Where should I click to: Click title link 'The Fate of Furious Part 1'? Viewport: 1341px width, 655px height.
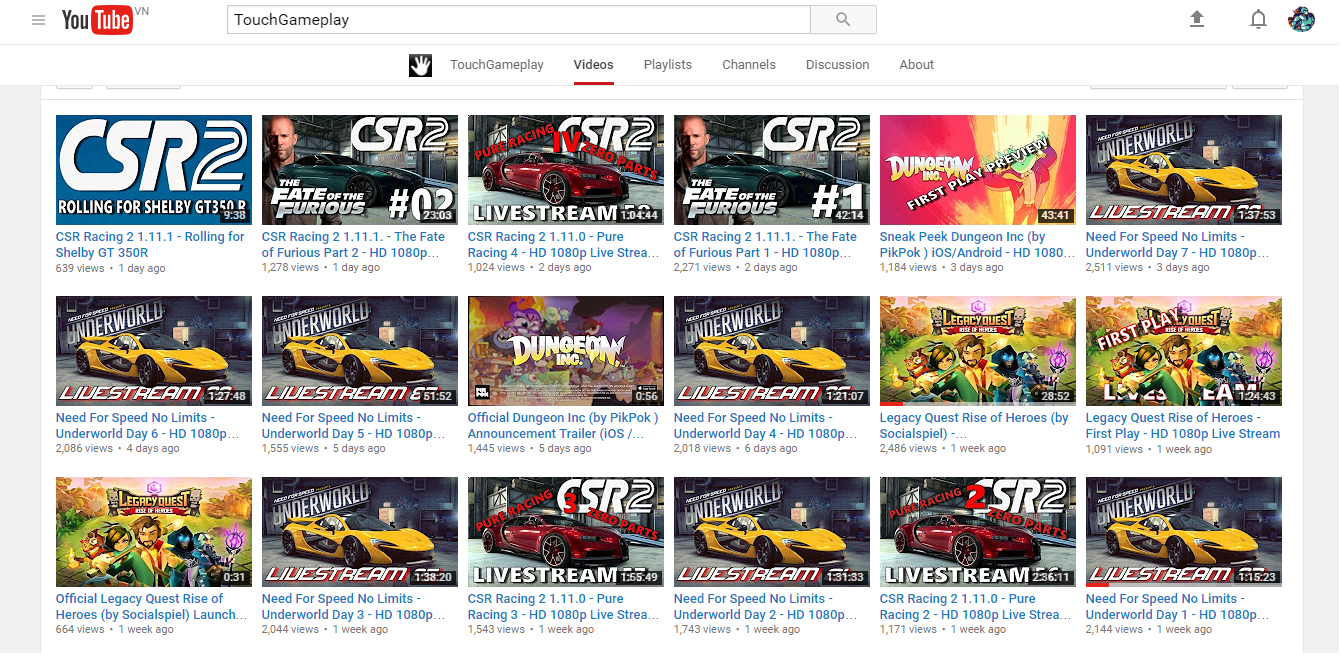coord(766,245)
